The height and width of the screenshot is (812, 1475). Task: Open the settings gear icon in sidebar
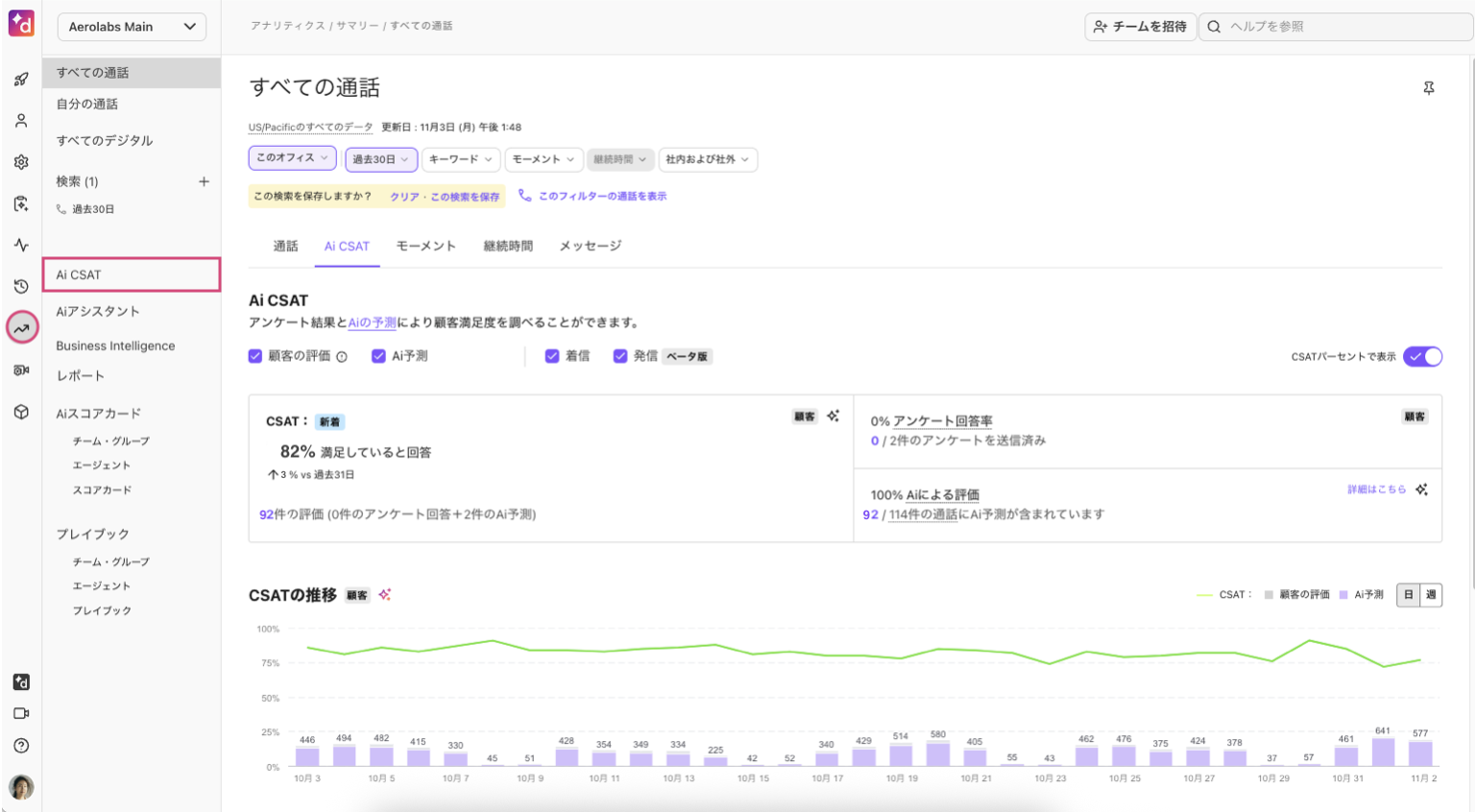(x=21, y=162)
